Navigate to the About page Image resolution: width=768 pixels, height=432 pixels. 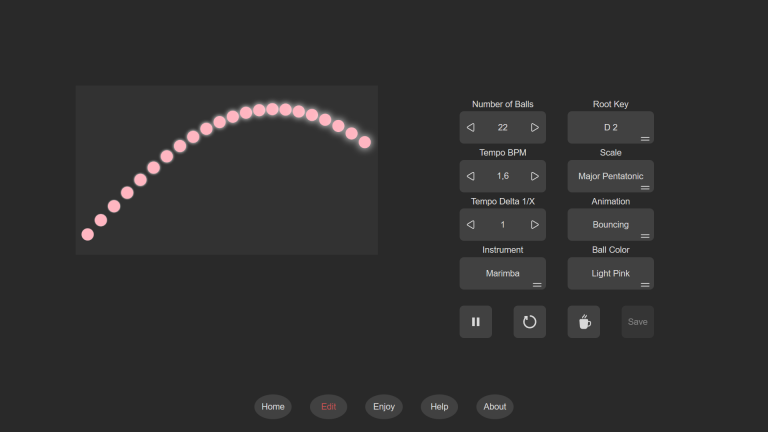click(x=495, y=407)
